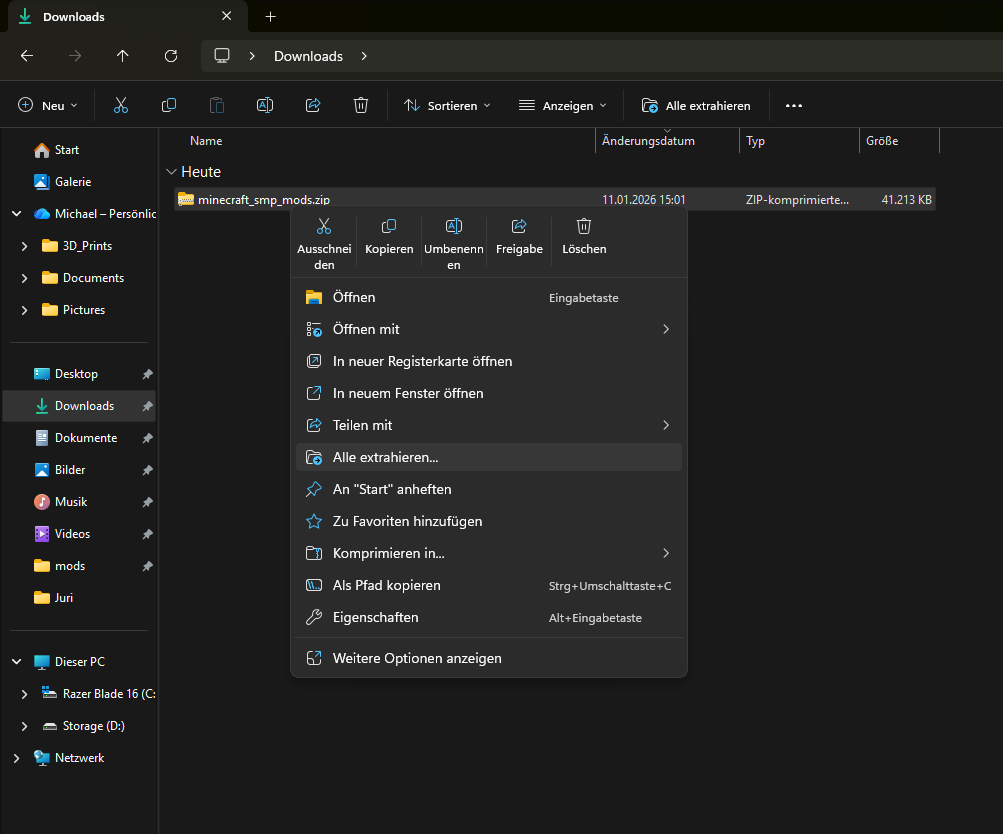This screenshot has width=1003, height=834.
Task: Click the Freigabe share icon in context menu
Action: coord(519,227)
